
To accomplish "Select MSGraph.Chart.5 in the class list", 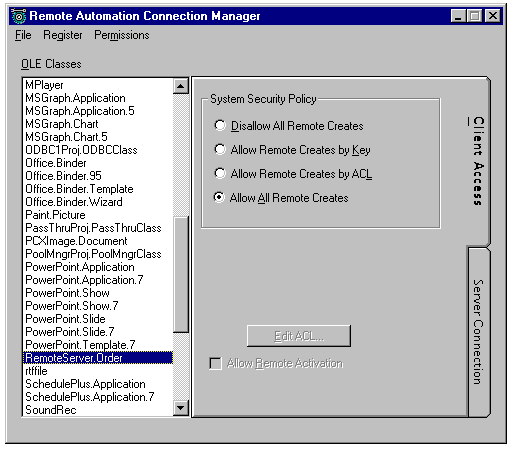I will [x=66, y=137].
